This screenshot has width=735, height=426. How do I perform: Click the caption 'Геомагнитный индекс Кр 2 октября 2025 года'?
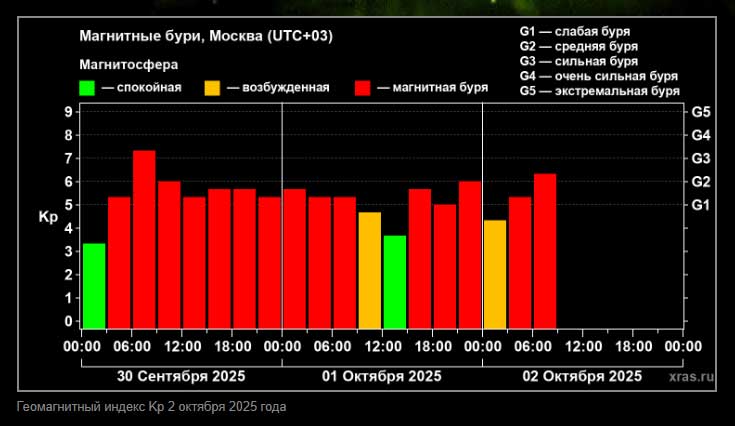(152, 407)
